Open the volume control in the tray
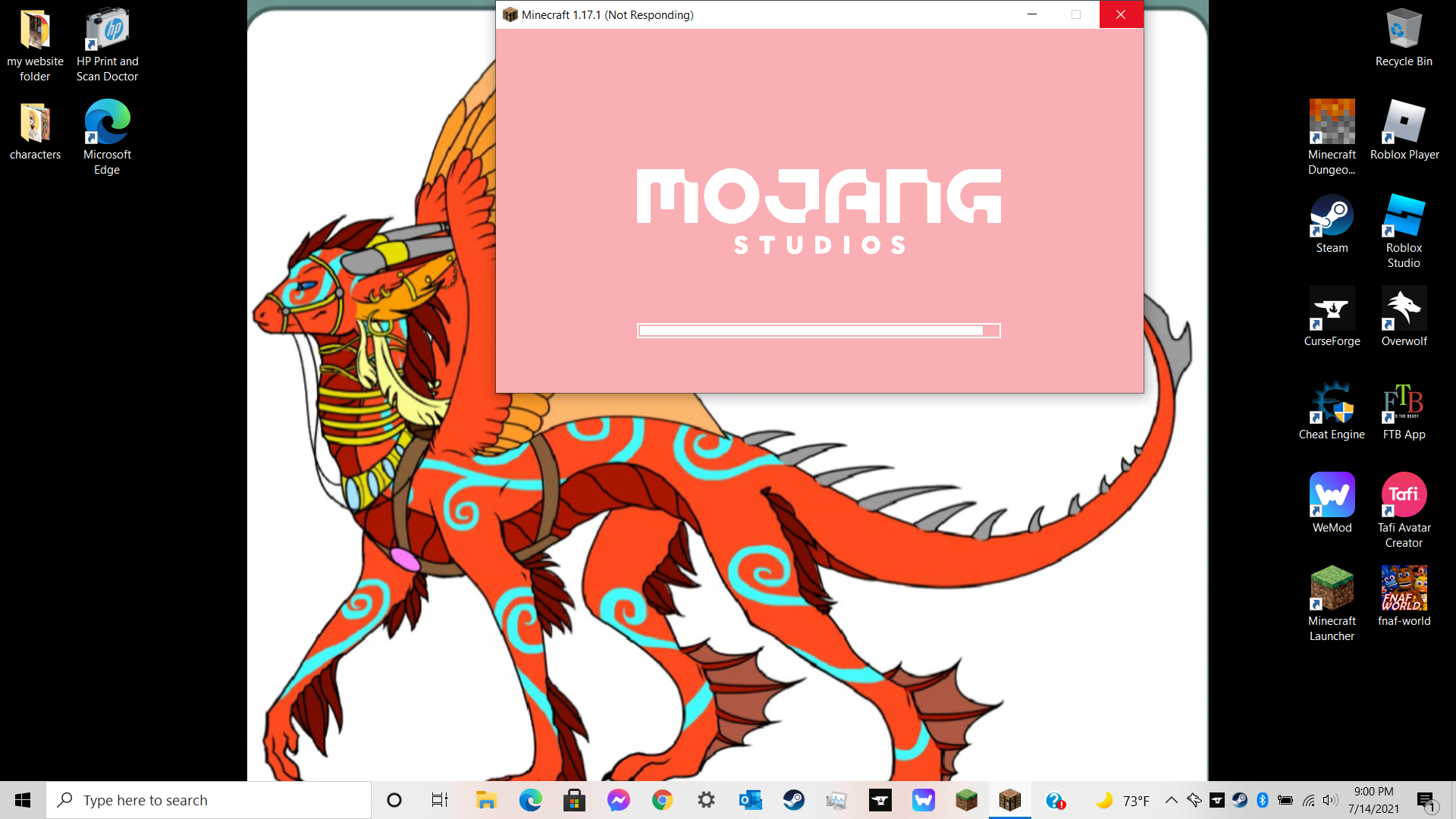The height and width of the screenshot is (819, 1456). [x=1330, y=800]
